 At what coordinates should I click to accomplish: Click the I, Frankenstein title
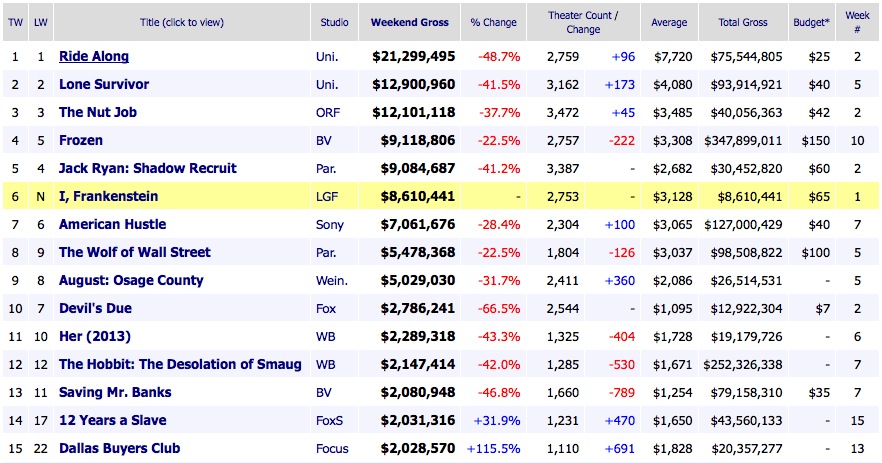click(108, 197)
